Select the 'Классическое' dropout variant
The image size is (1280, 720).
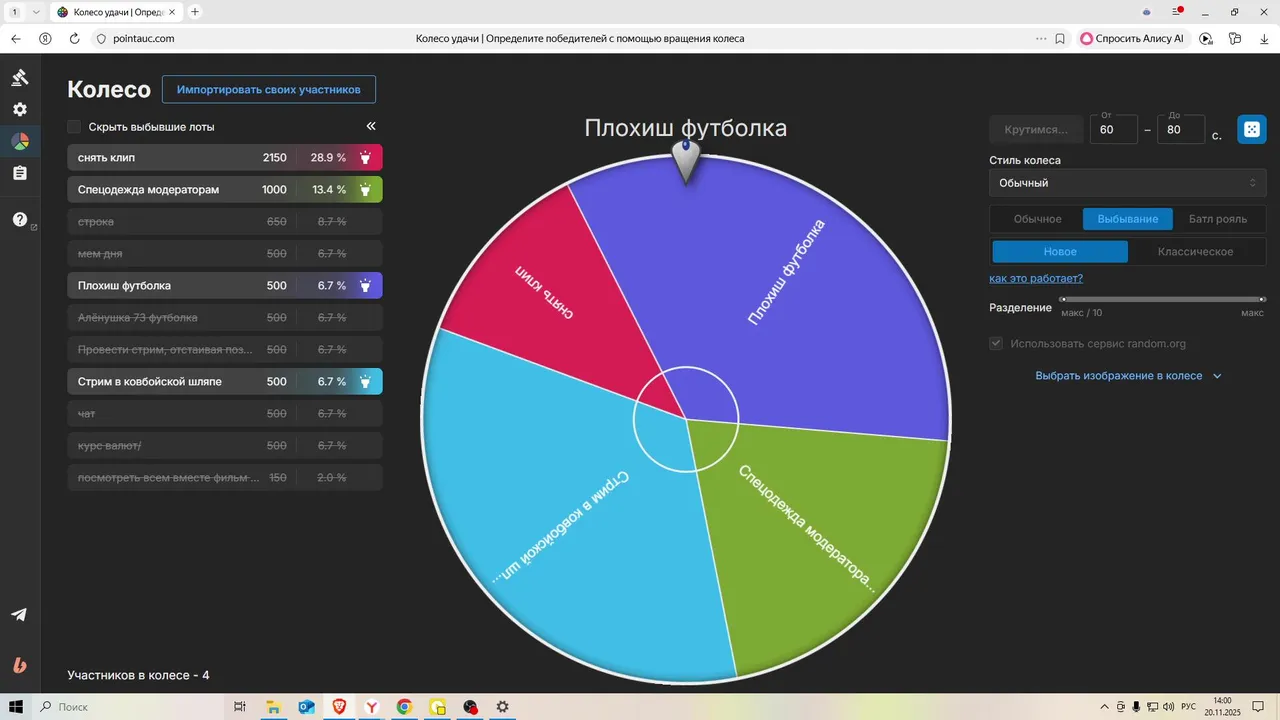point(1195,252)
